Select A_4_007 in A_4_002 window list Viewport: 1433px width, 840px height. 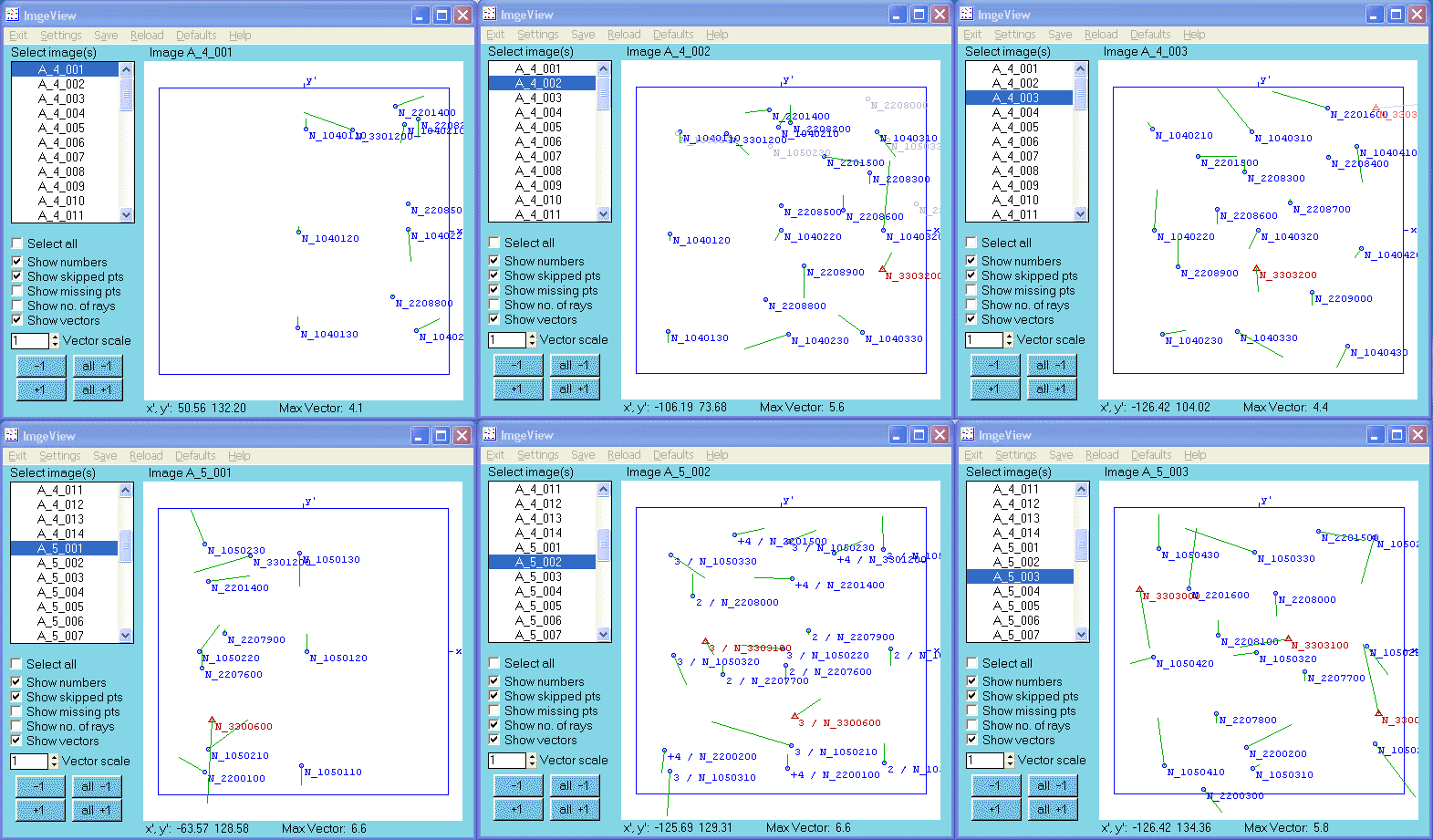click(x=542, y=156)
